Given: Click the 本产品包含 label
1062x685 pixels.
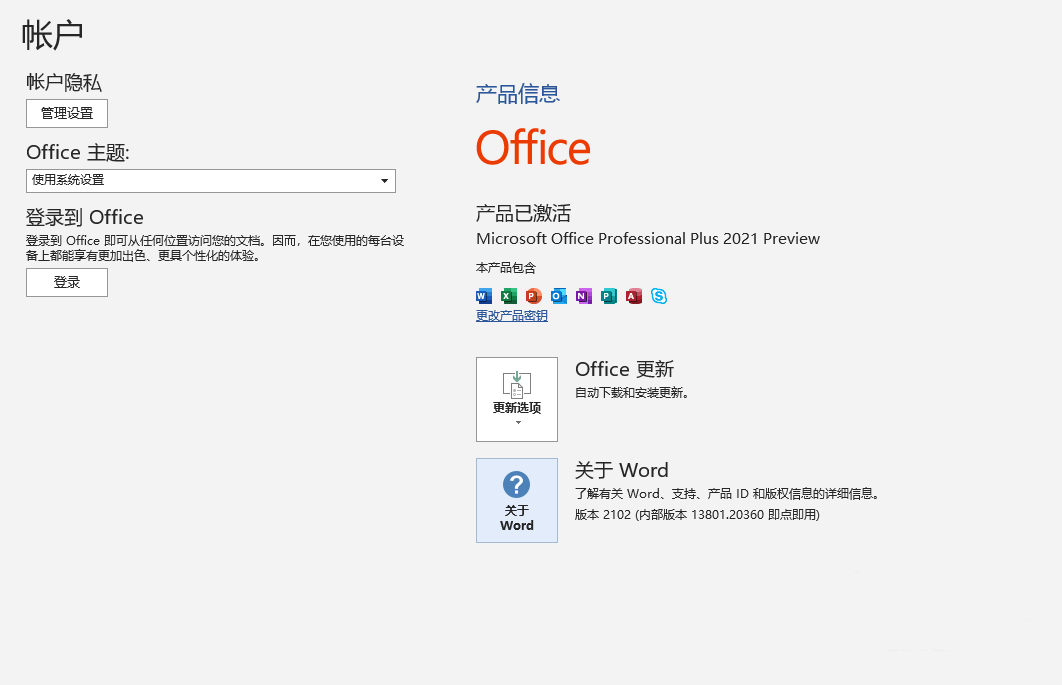Looking at the screenshot, I should [x=506, y=268].
